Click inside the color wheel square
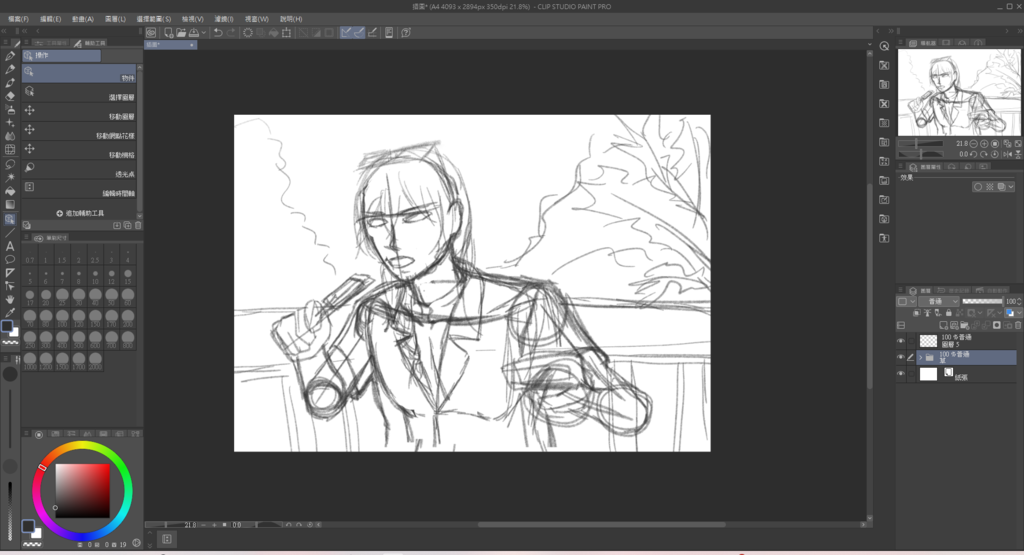Screen dimensions: 1024x555 [80, 487]
